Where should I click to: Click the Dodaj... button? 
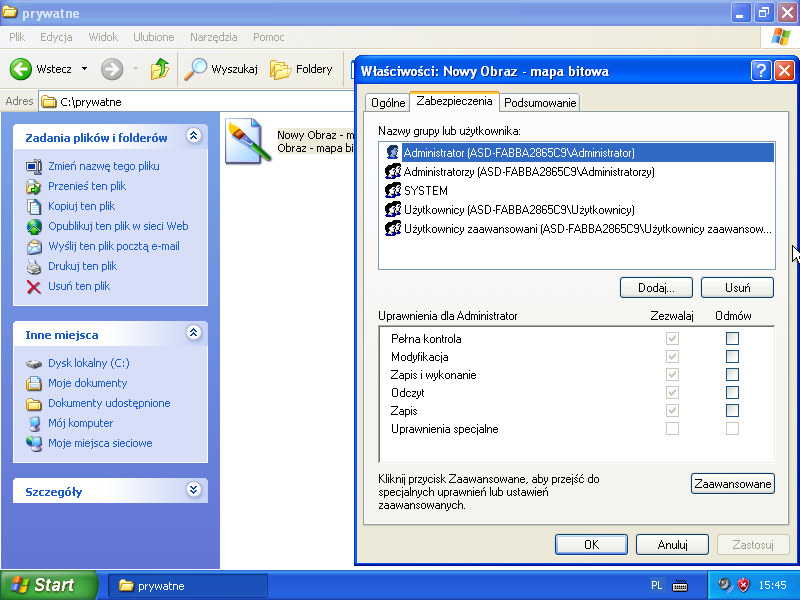[x=656, y=288]
